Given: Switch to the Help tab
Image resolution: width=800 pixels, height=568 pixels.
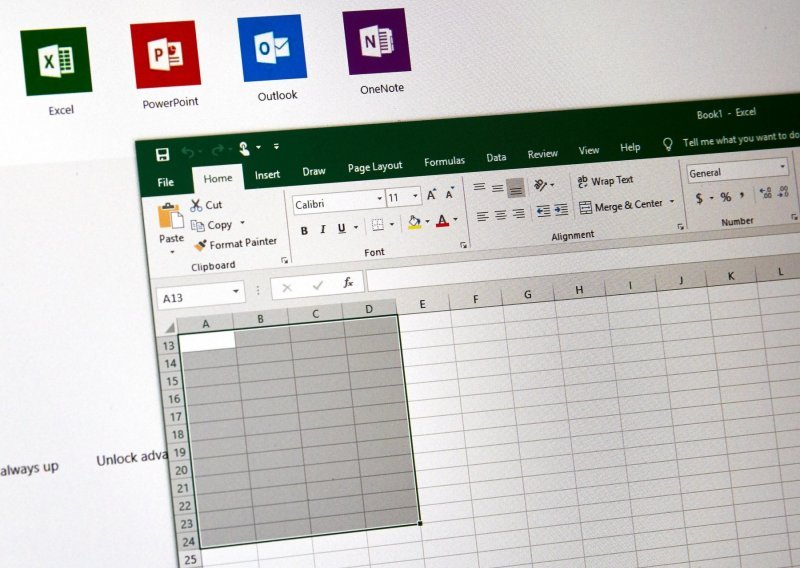Looking at the screenshot, I should [x=630, y=147].
